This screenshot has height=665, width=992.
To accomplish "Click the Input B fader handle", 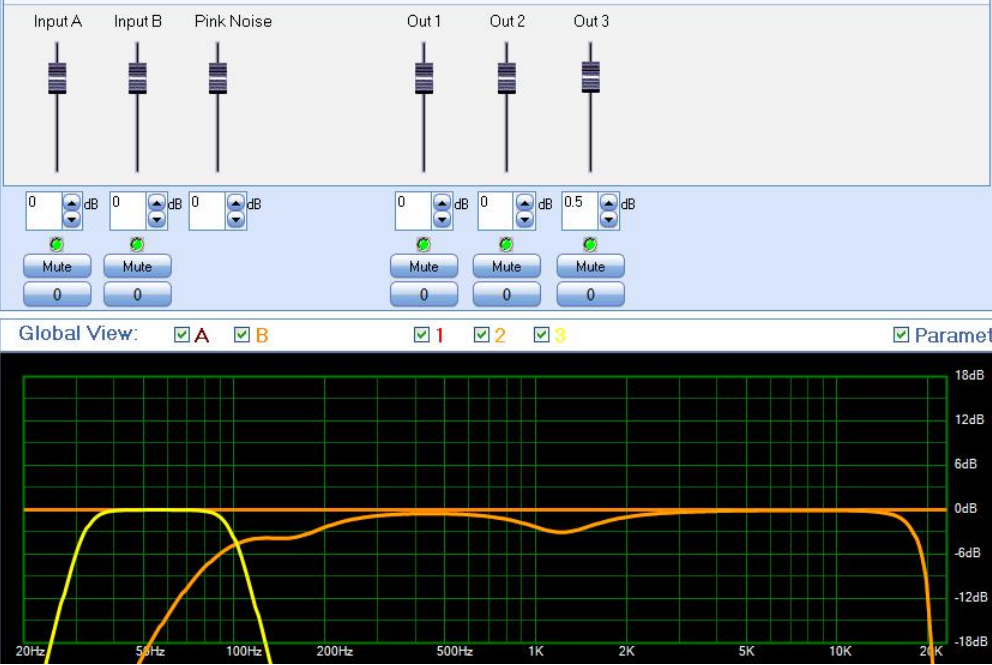I will tap(137, 78).
